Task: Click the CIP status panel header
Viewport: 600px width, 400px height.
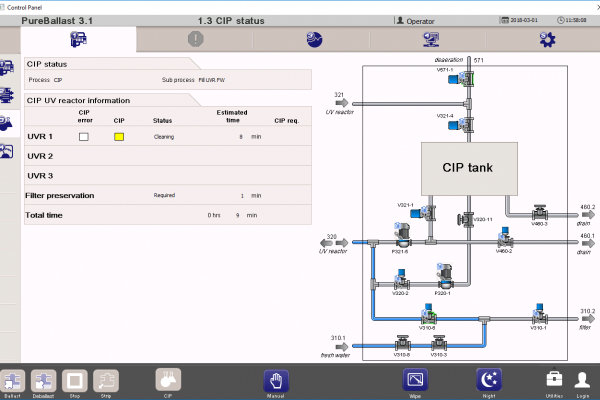Action: point(47,64)
